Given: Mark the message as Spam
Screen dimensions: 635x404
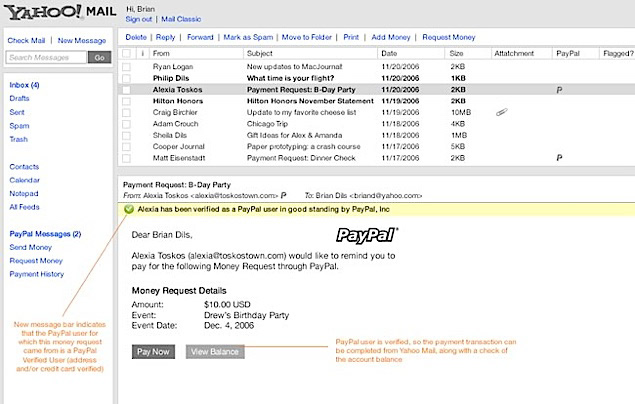Looking at the screenshot, I should click(248, 37).
